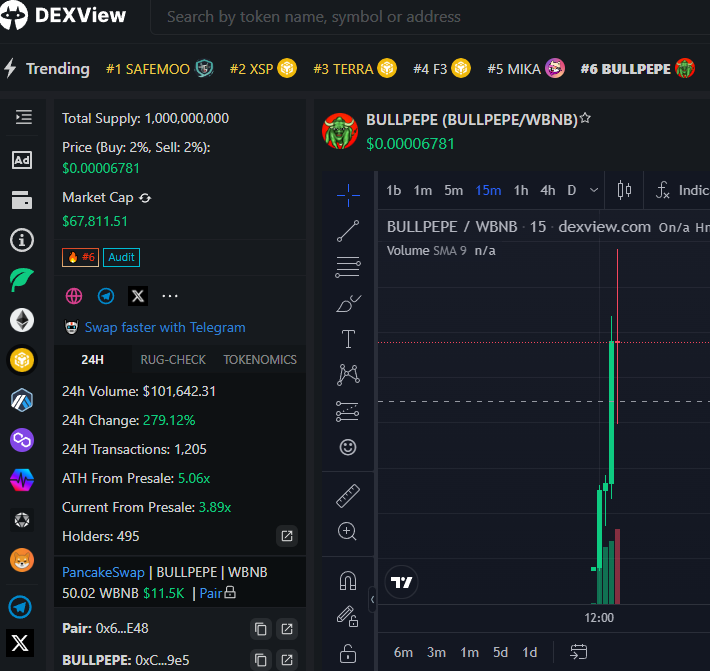Select the crosshair cursor tool
Screen dimensions: 710x671
[x=348, y=195]
